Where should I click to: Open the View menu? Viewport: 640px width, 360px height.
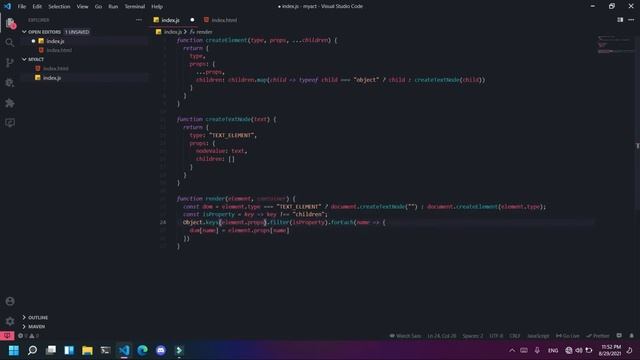[82, 6]
